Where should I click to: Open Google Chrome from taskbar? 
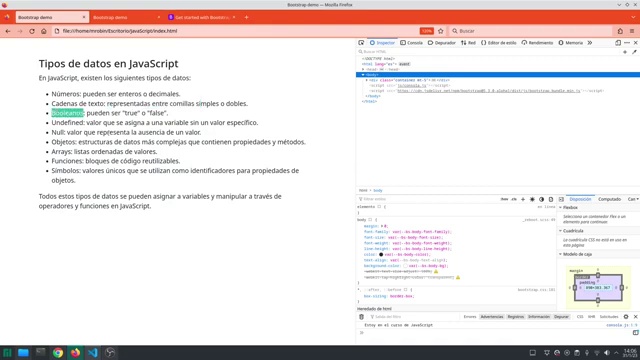click(58, 353)
